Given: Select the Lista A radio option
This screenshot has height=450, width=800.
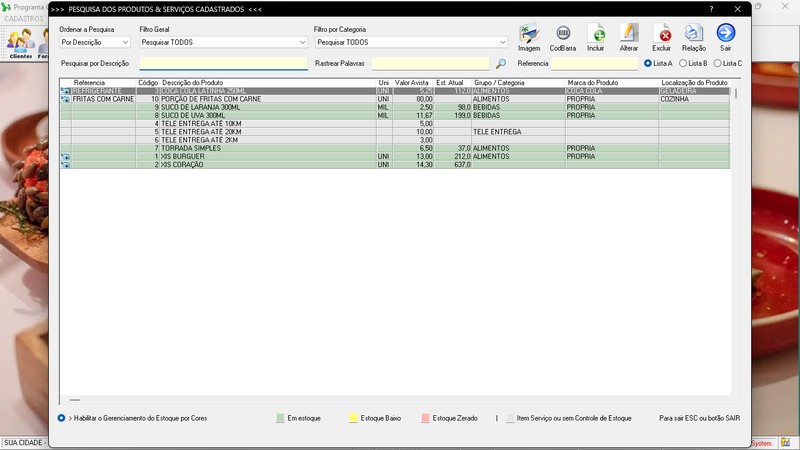Looking at the screenshot, I should click(658, 63).
